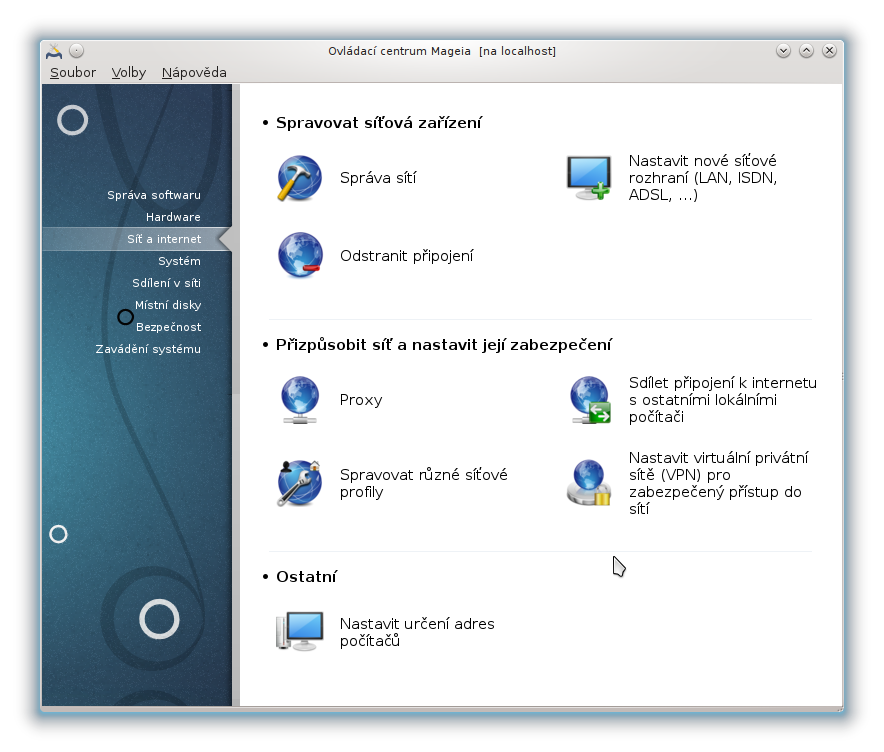Screen dimensions: 884x752
Task: Click the new network interface monitor icon
Action: click(x=589, y=178)
